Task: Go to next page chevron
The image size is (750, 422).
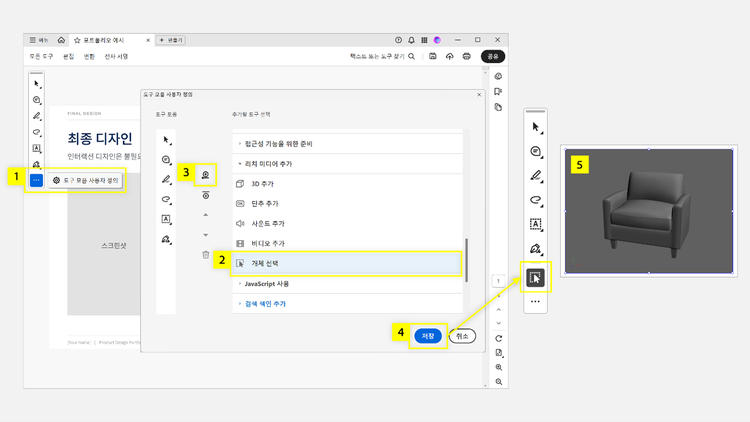Action: 498,323
